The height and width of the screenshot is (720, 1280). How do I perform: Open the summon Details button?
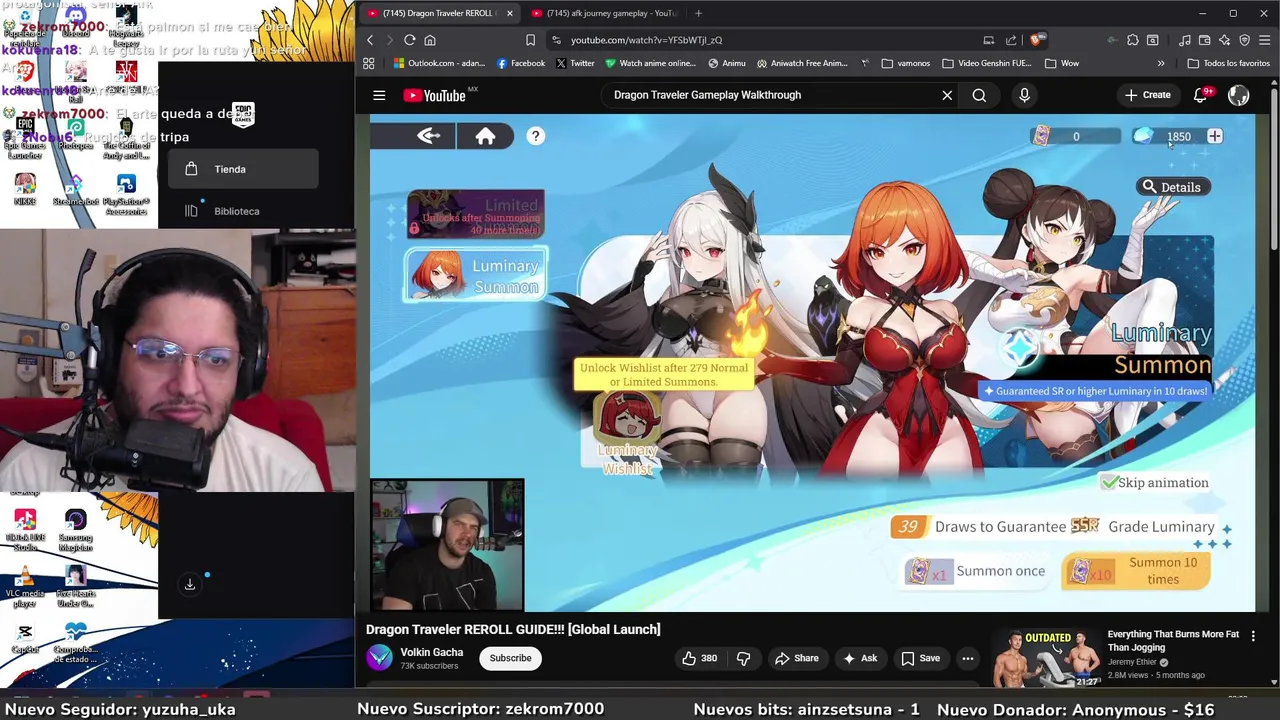(x=1171, y=187)
